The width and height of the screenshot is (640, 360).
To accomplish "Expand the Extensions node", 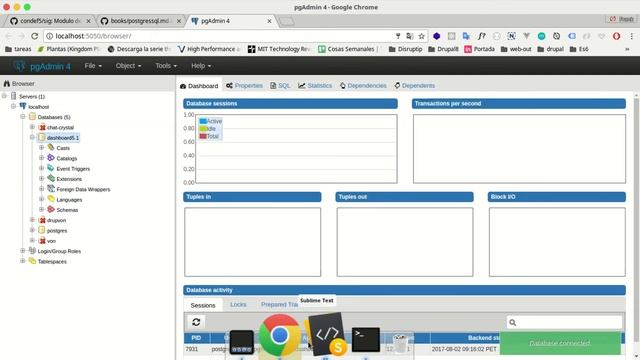I will tap(42, 178).
